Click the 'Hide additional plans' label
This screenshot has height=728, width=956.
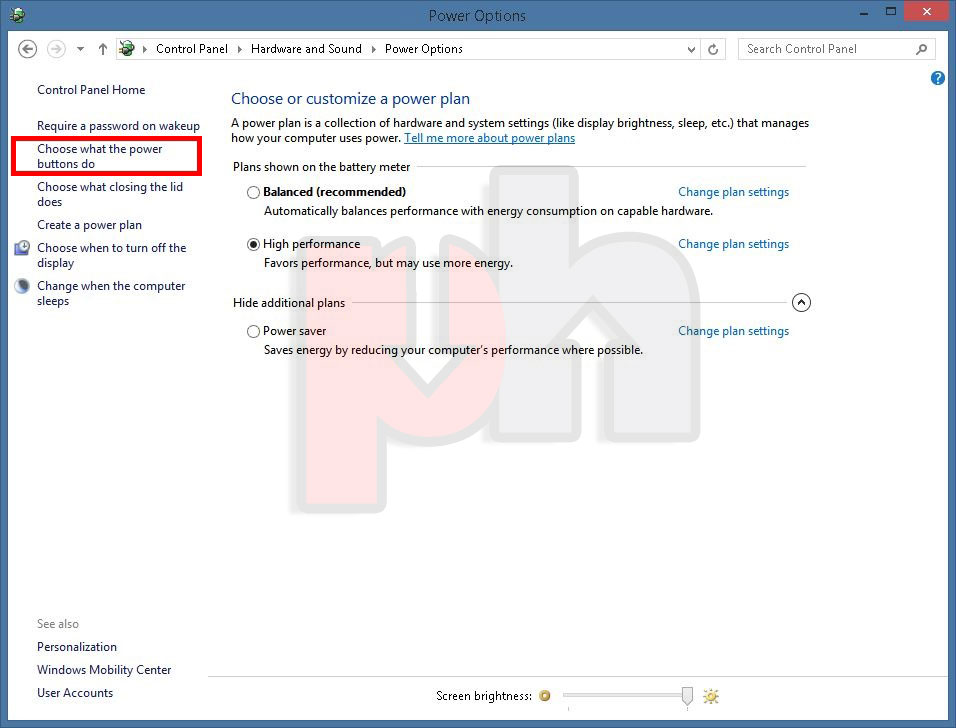click(x=289, y=303)
